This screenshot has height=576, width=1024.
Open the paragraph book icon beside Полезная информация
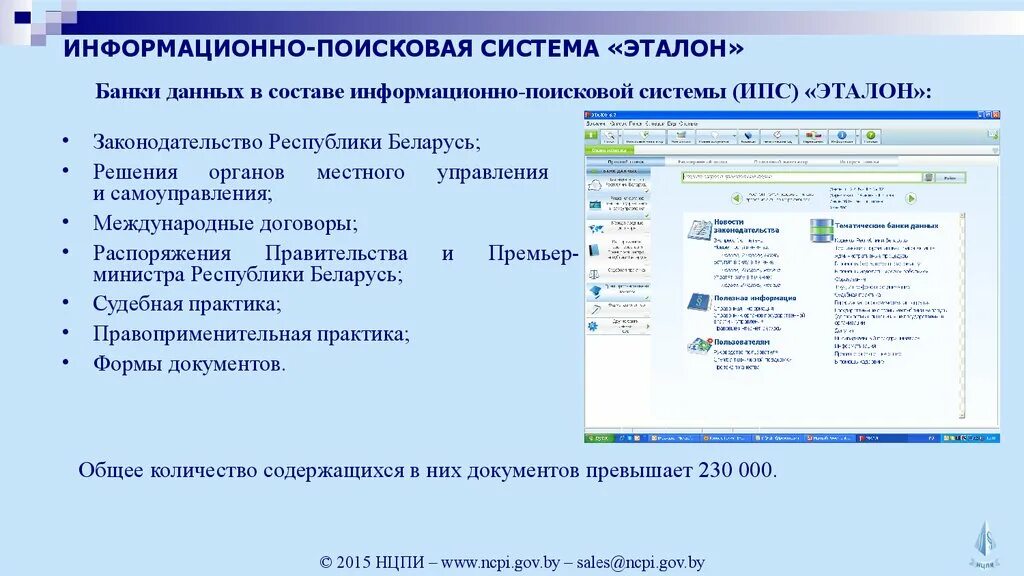(699, 302)
